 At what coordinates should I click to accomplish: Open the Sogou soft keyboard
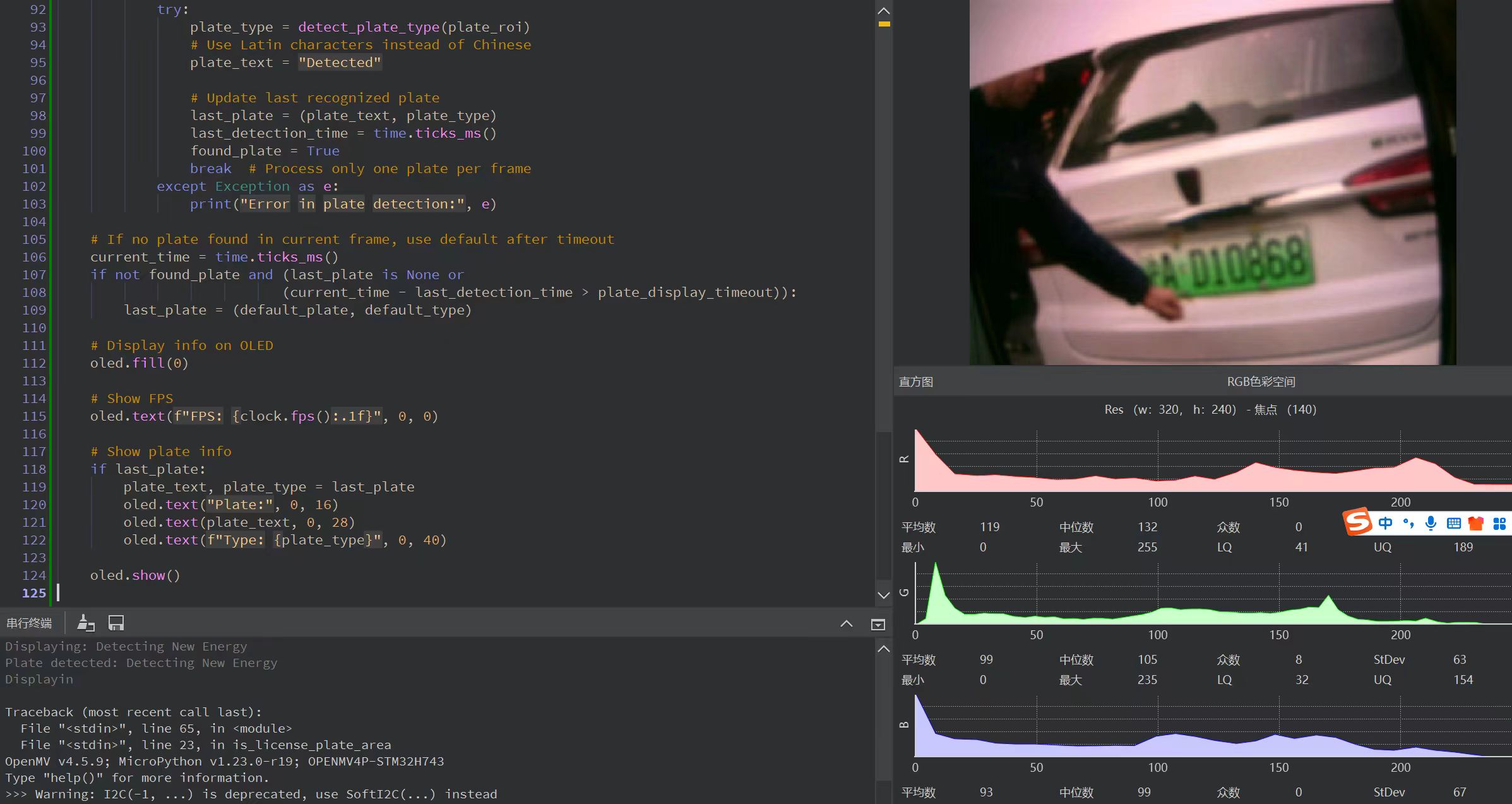1453,523
